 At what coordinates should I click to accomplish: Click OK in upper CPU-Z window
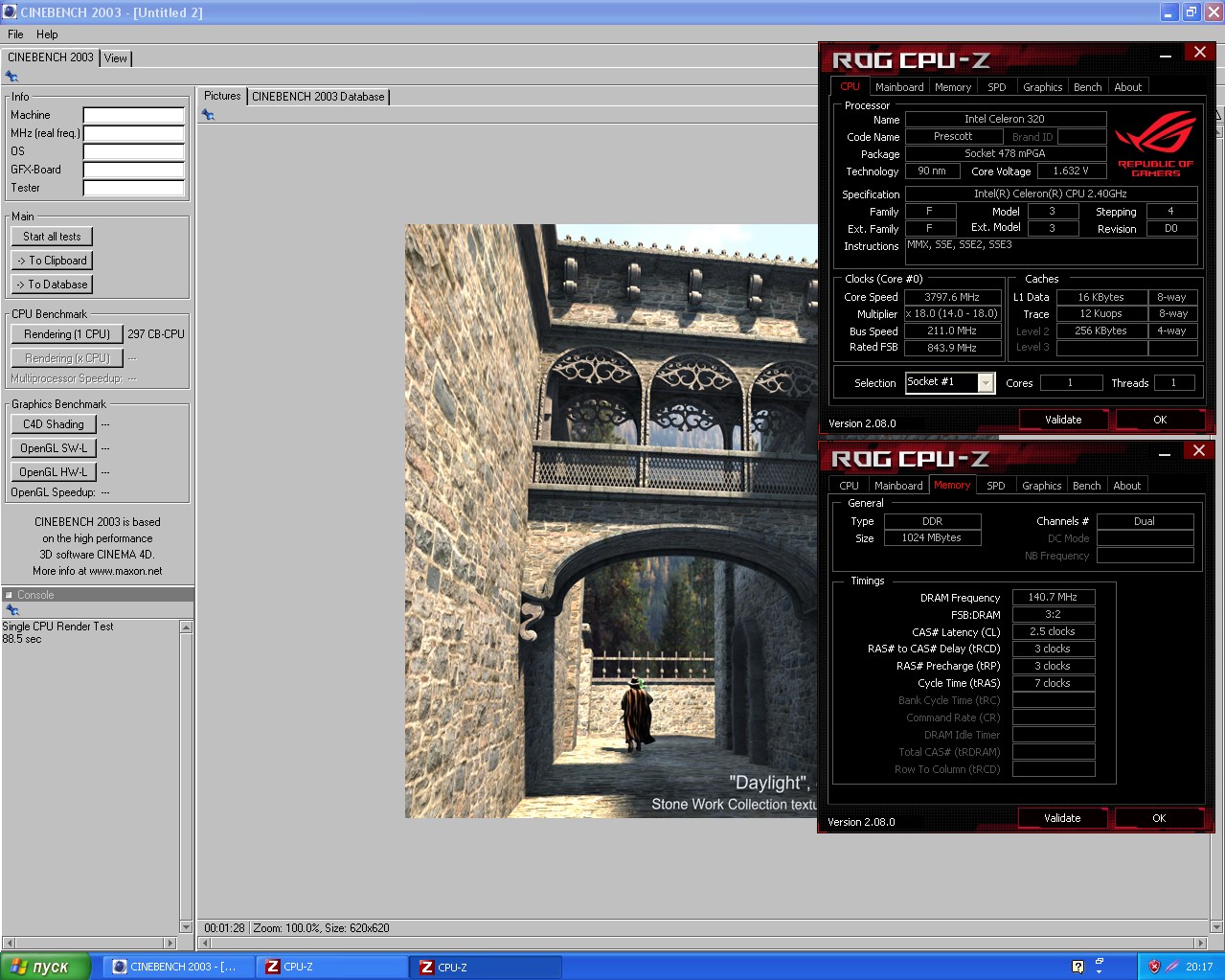tap(1160, 420)
